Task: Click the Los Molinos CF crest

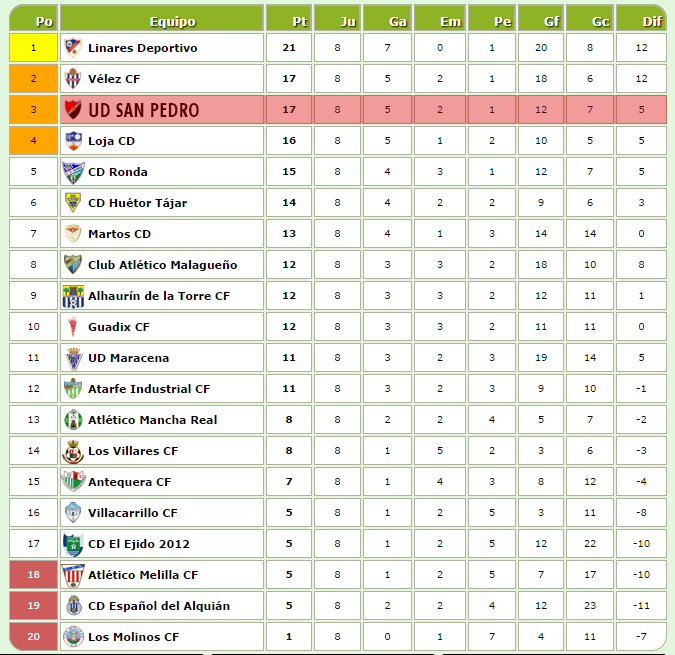Action: (x=73, y=636)
